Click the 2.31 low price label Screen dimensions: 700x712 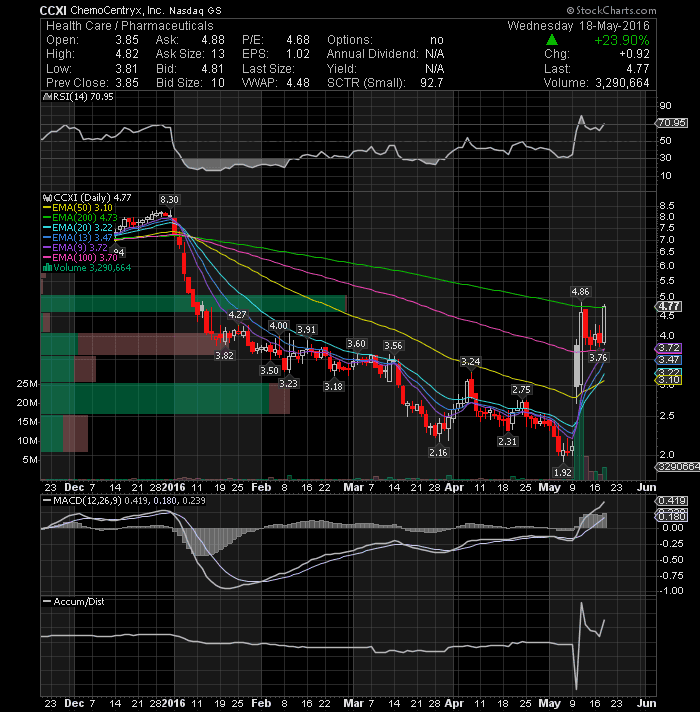coord(507,441)
